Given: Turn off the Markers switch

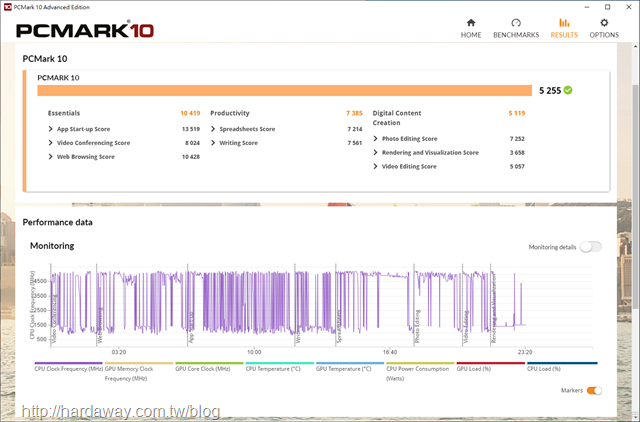Looking at the screenshot, I should (x=594, y=391).
